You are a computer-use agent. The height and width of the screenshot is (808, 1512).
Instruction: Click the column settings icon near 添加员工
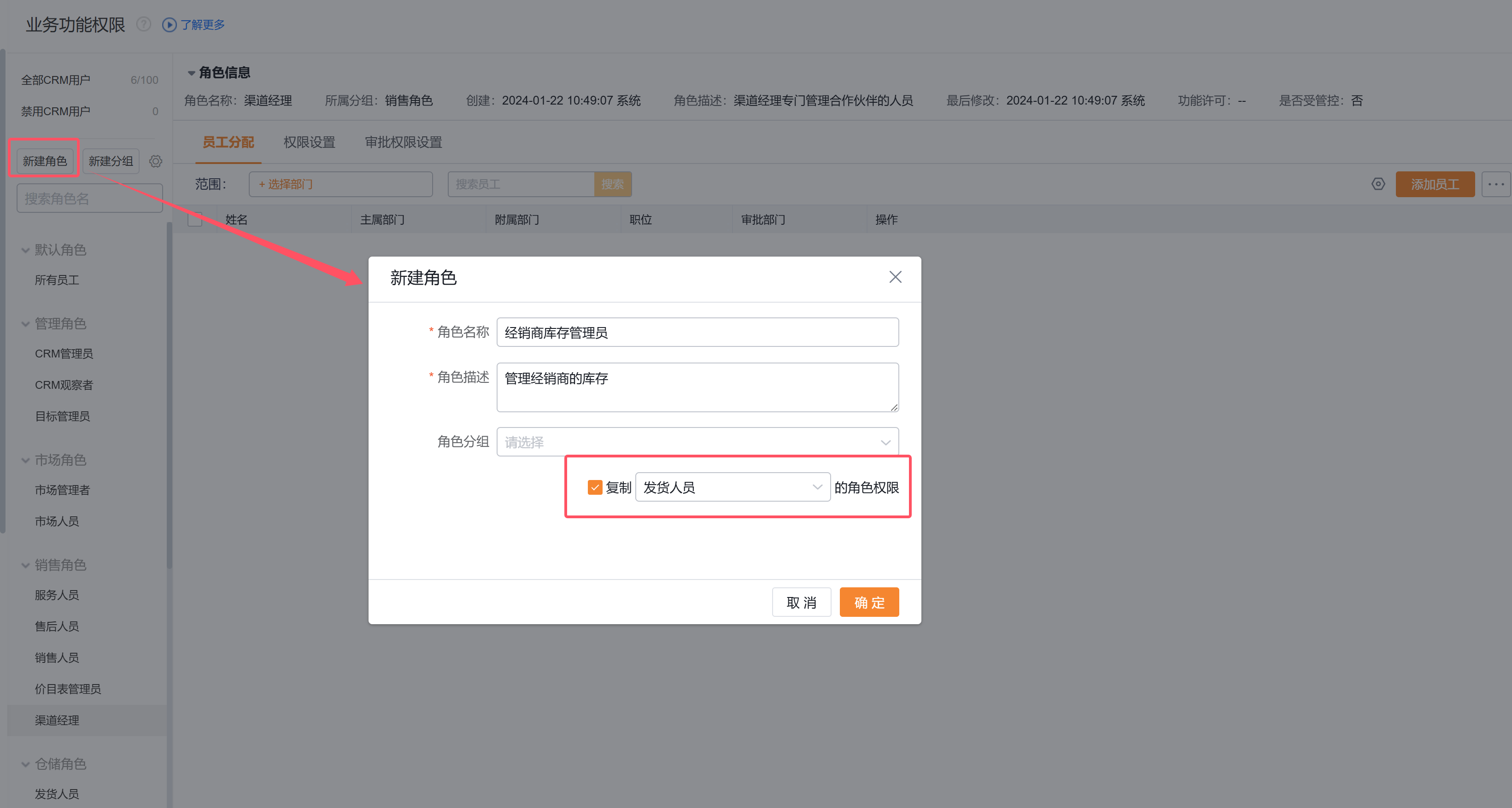[1378, 184]
